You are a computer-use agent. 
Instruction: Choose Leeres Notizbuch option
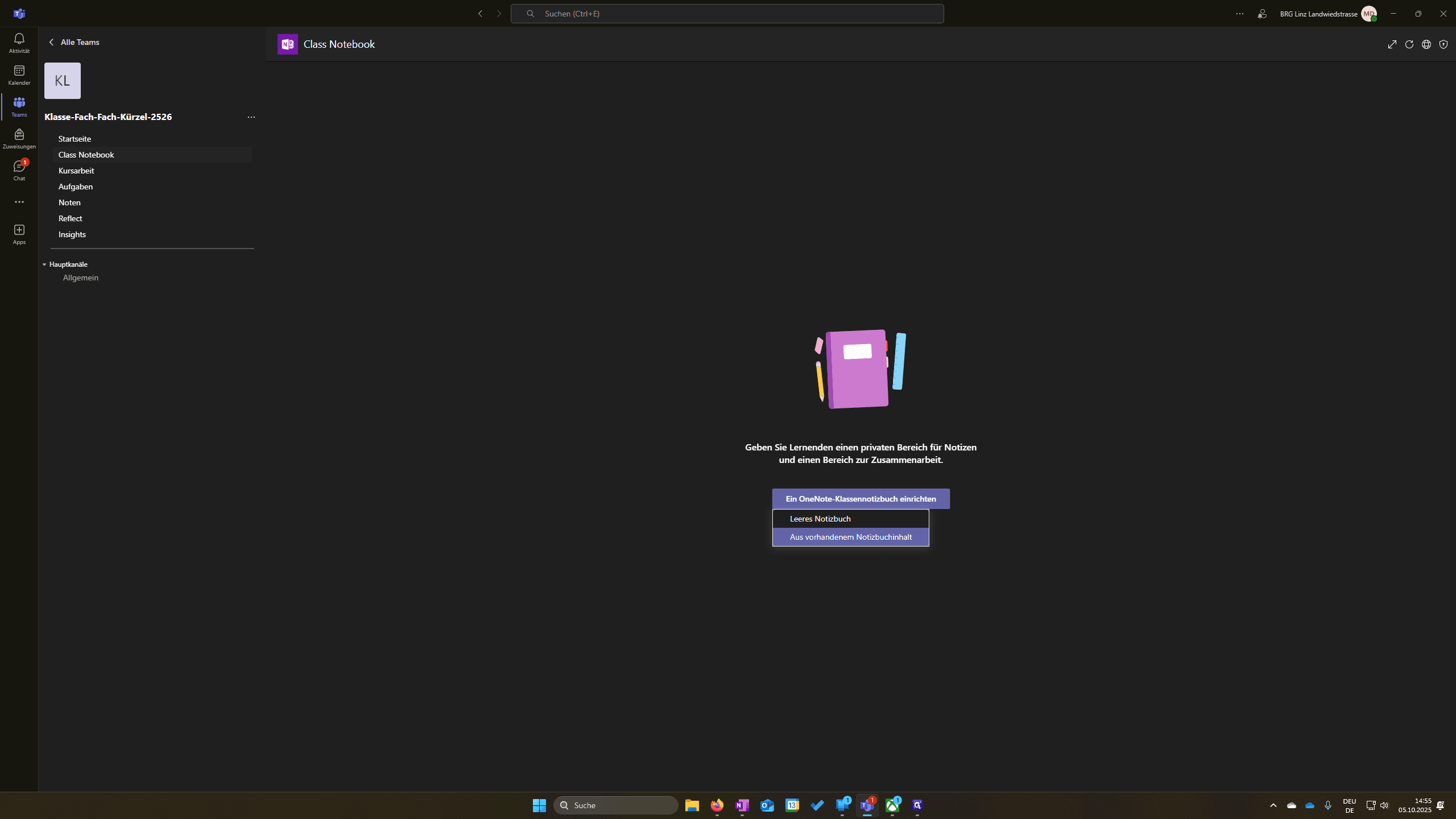click(850, 519)
